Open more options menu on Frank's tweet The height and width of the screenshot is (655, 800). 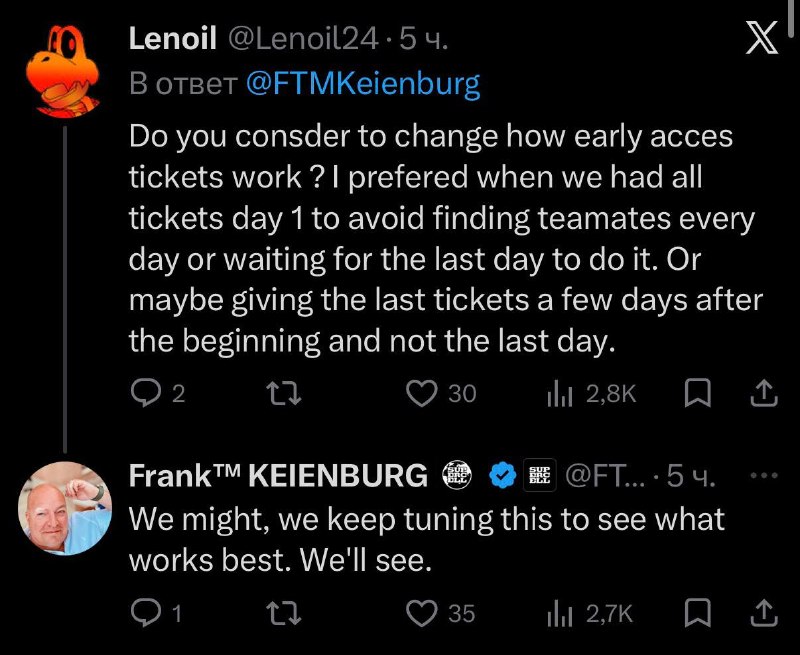[x=763, y=476]
